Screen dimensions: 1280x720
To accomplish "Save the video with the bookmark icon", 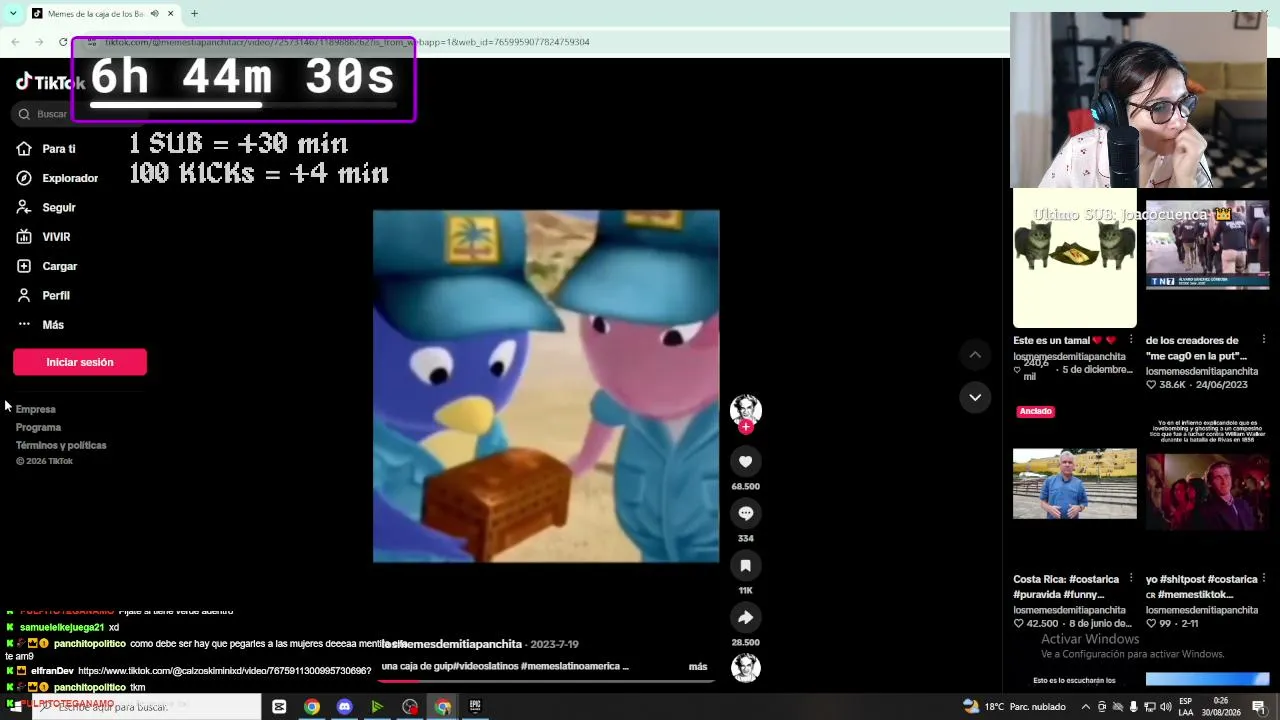I will click(746, 565).
